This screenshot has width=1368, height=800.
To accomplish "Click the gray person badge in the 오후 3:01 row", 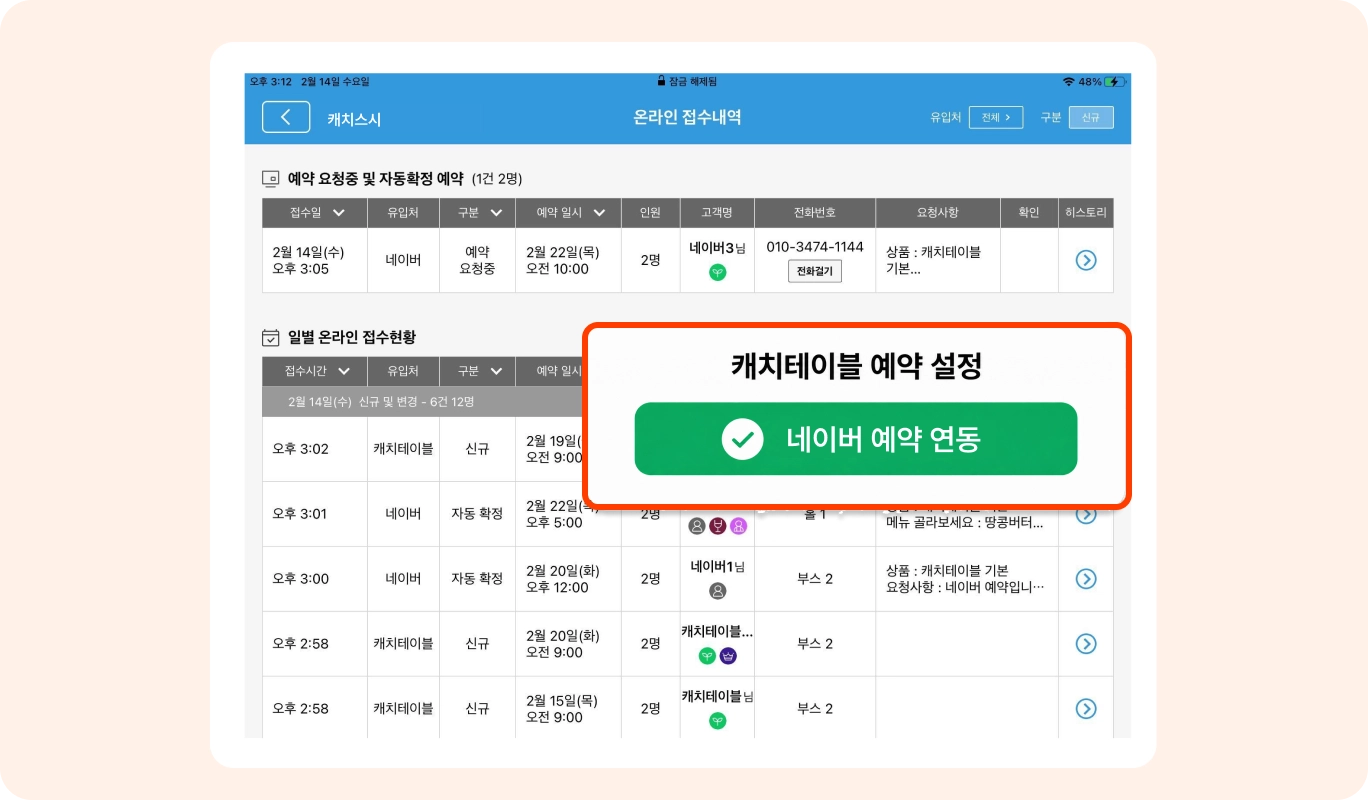I will 697,526.
